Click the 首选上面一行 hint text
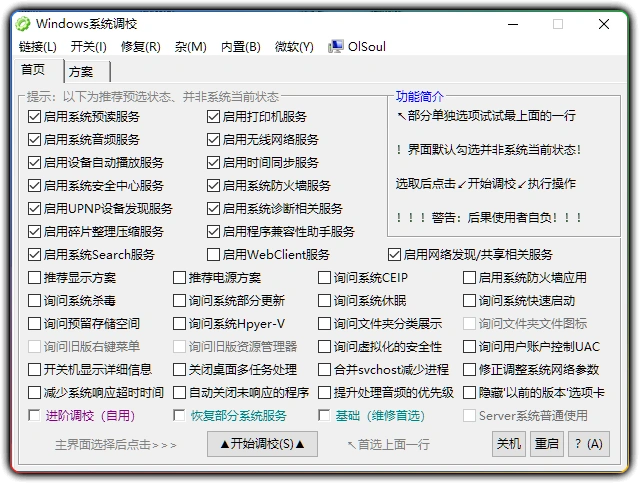Image resolution: width=639 pixels, height=483 pixels. tap(389, 444)
